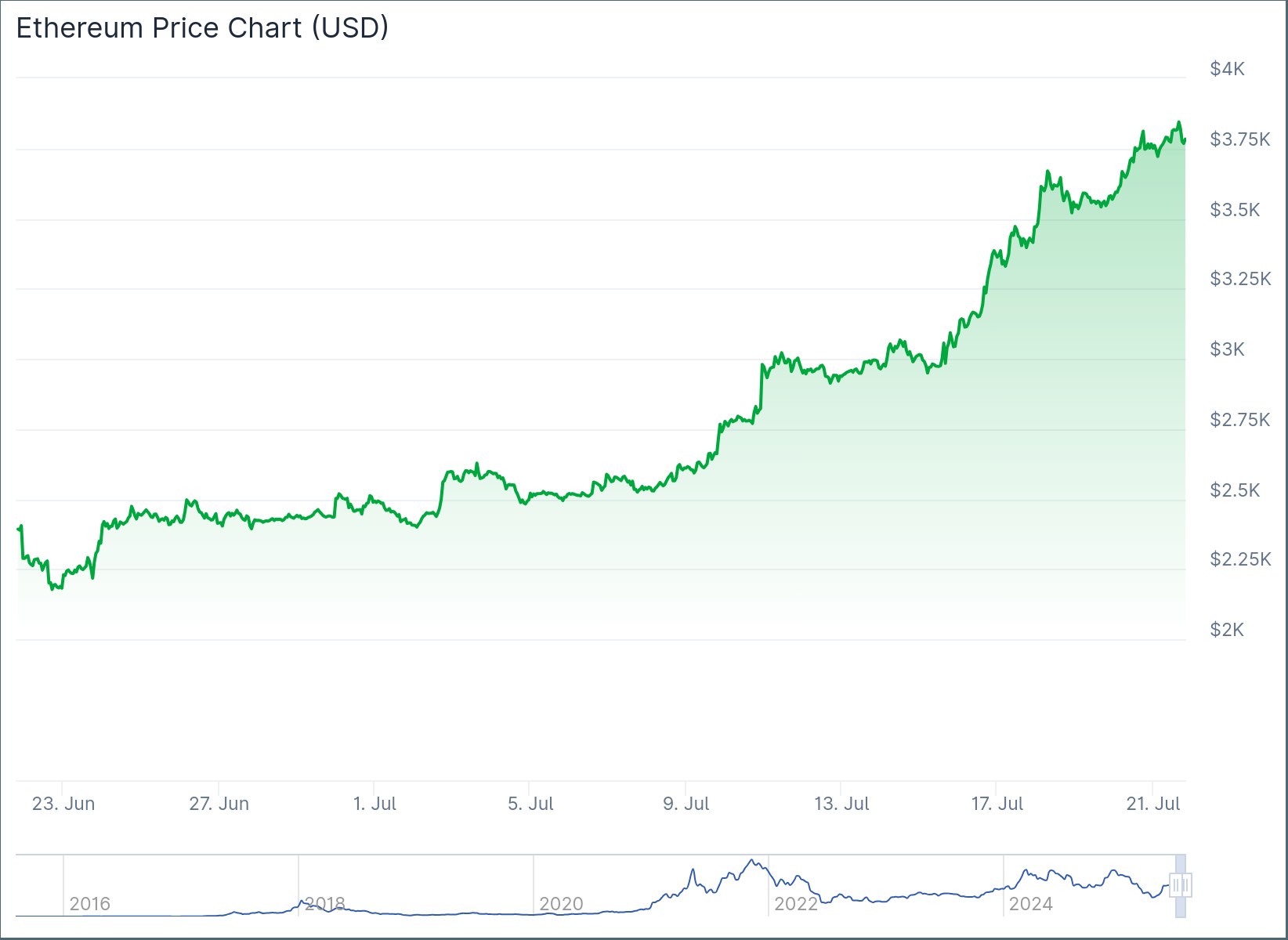This screenshot has height=940, width=1288.
Task: Click the latest price point on green line
Action: 1185,141
